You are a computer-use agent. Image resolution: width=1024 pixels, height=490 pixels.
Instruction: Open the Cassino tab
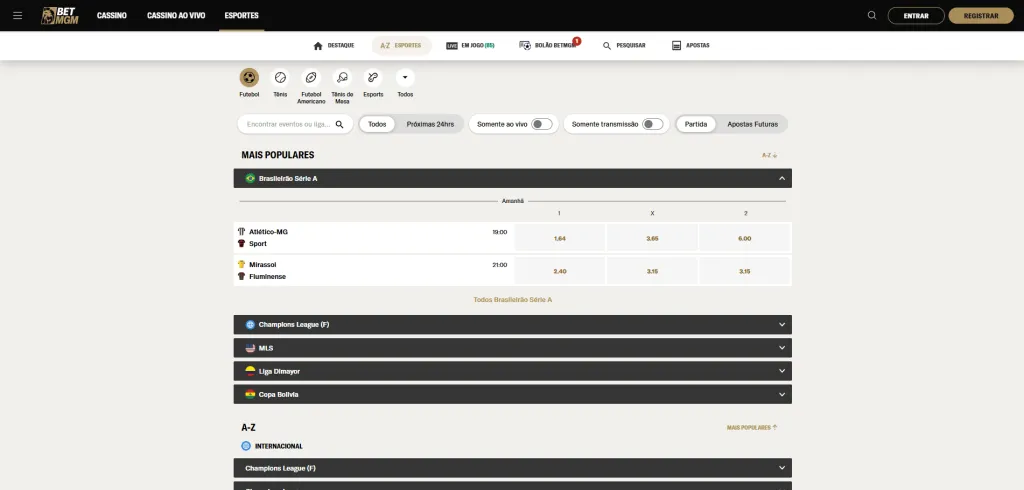click(112, 16)
